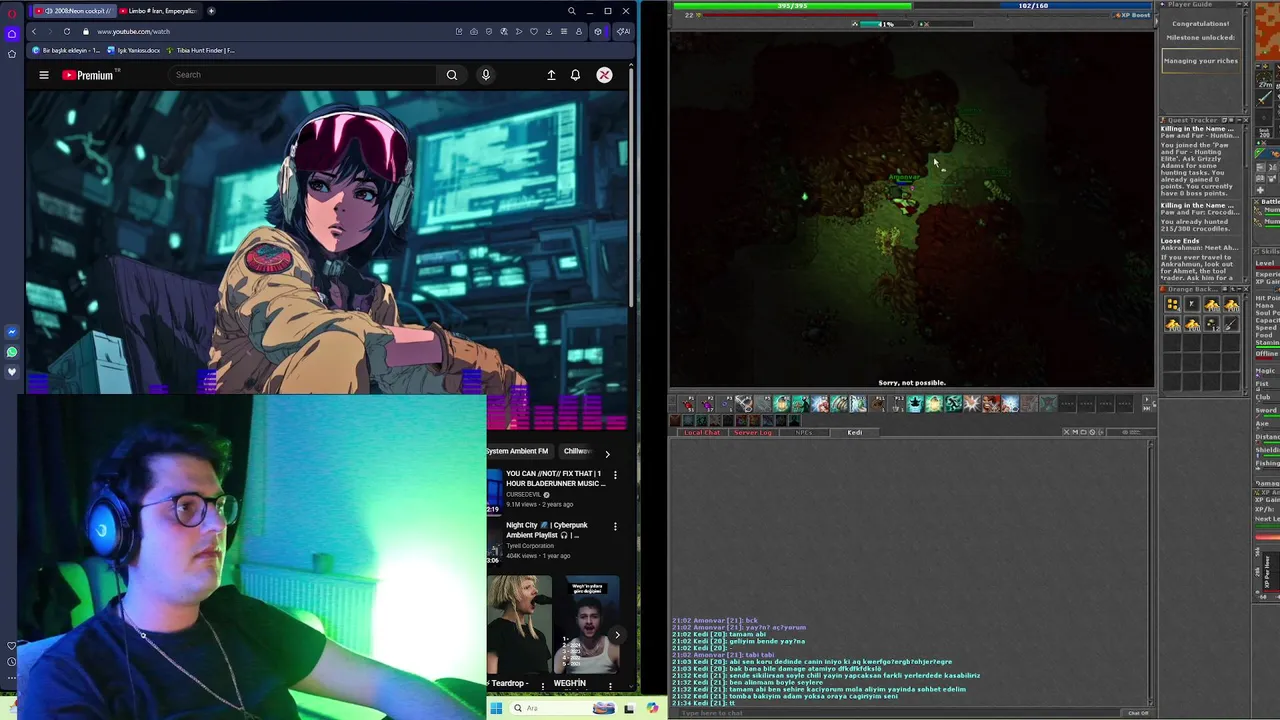Open a new Opera browser tab
This screenshot has height=720, width=1280.
click(211, 11)
